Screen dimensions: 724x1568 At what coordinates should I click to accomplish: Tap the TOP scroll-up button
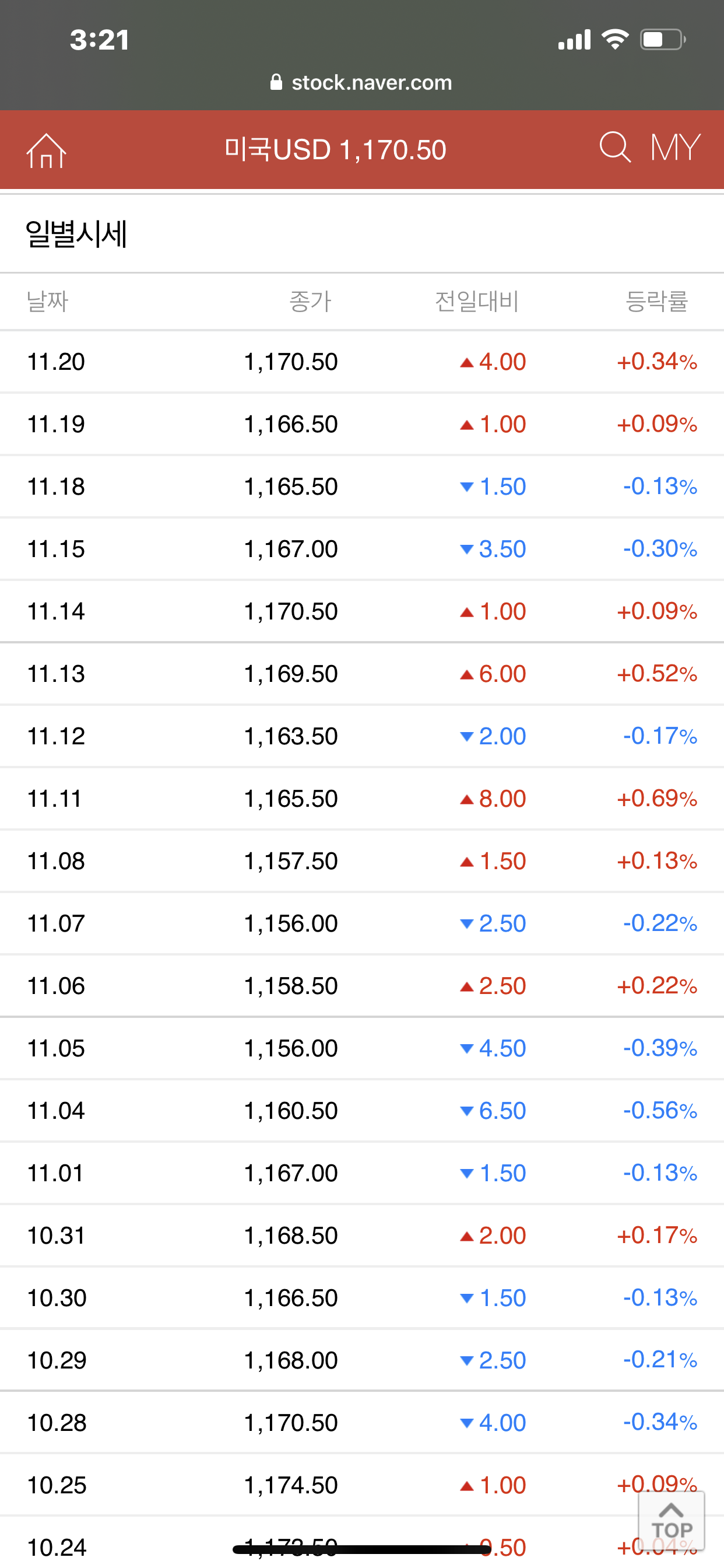tap(671, 1520)
